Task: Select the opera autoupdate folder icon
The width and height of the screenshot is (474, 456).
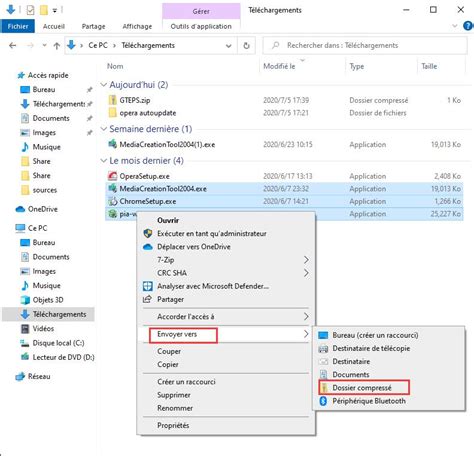Action: 113,113
